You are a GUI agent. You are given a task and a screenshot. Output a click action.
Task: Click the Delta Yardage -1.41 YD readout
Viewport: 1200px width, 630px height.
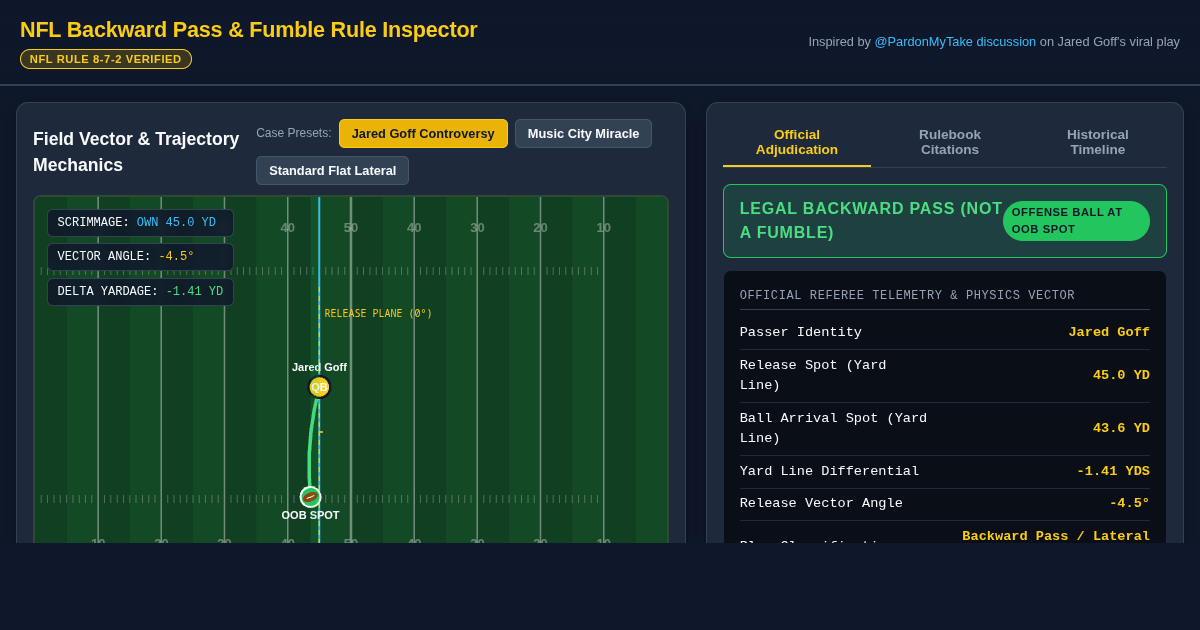click(140, 292)
